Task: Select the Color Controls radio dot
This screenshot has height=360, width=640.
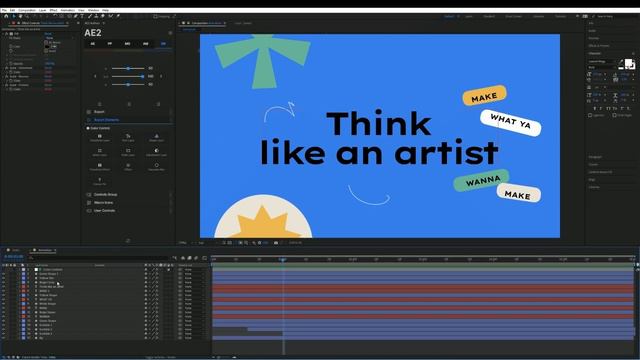Action: pyautogui.click(x=88, y=128)
